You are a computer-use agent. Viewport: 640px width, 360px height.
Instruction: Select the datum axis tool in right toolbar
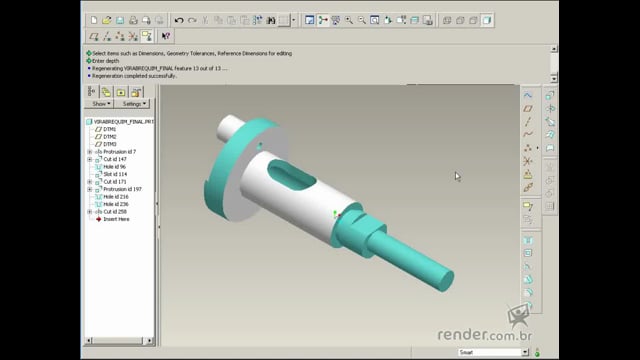point(528,122)
